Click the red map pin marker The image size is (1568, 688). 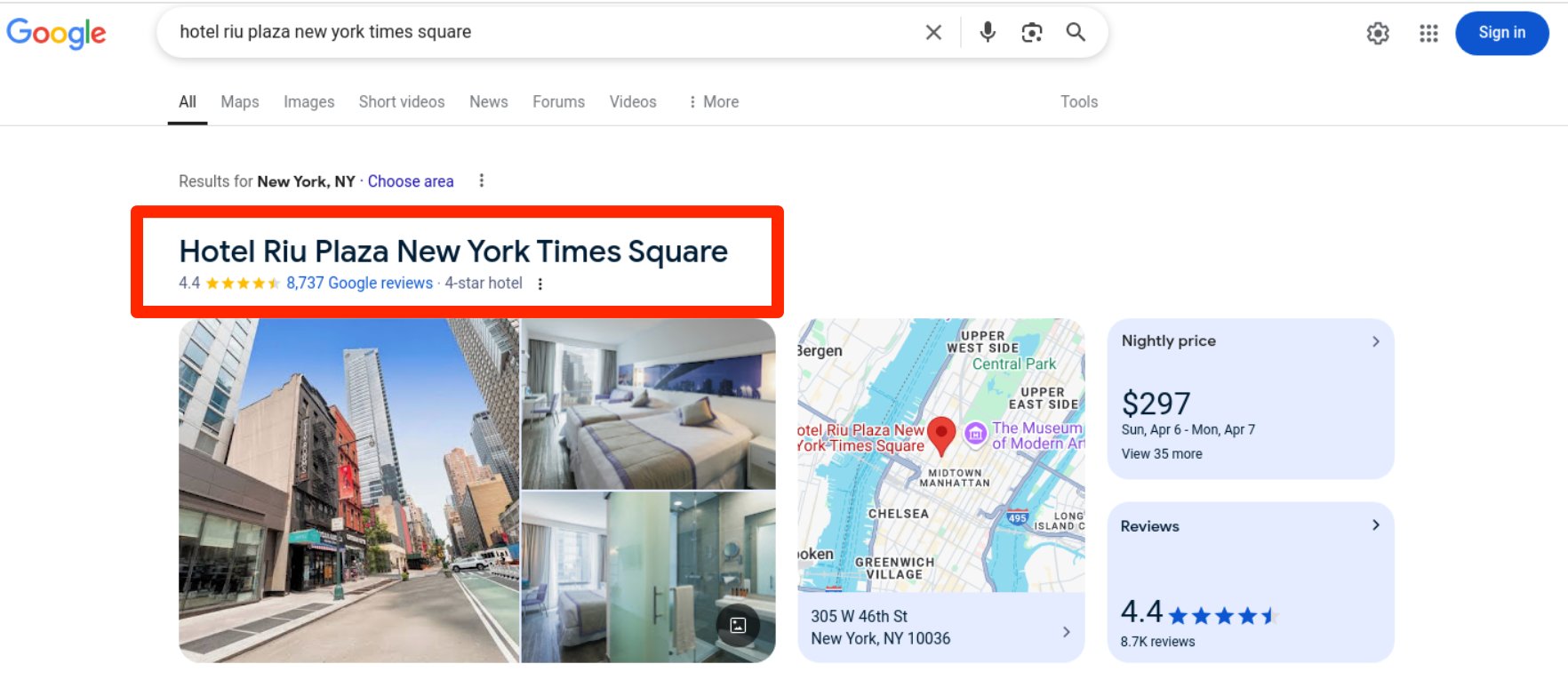(940, 435)
